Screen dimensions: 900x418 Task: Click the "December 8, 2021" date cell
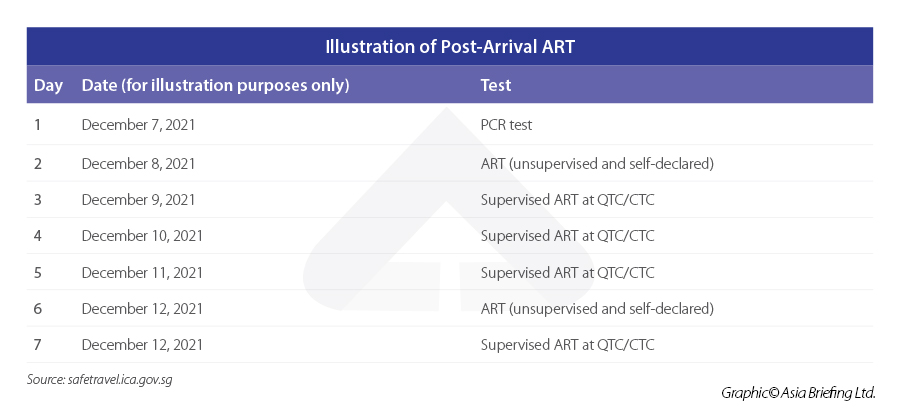coord(138,163)
